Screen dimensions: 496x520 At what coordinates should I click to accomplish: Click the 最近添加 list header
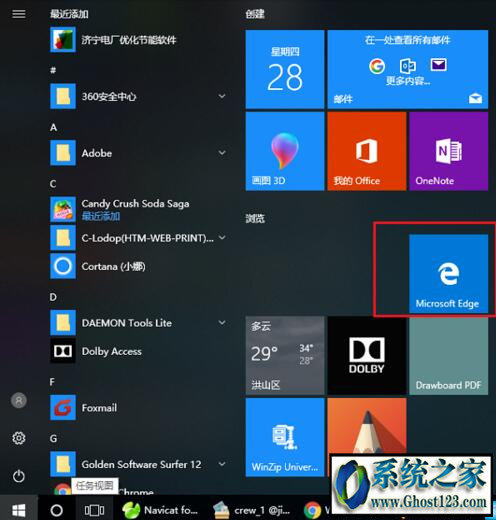(x=69, y=14)
